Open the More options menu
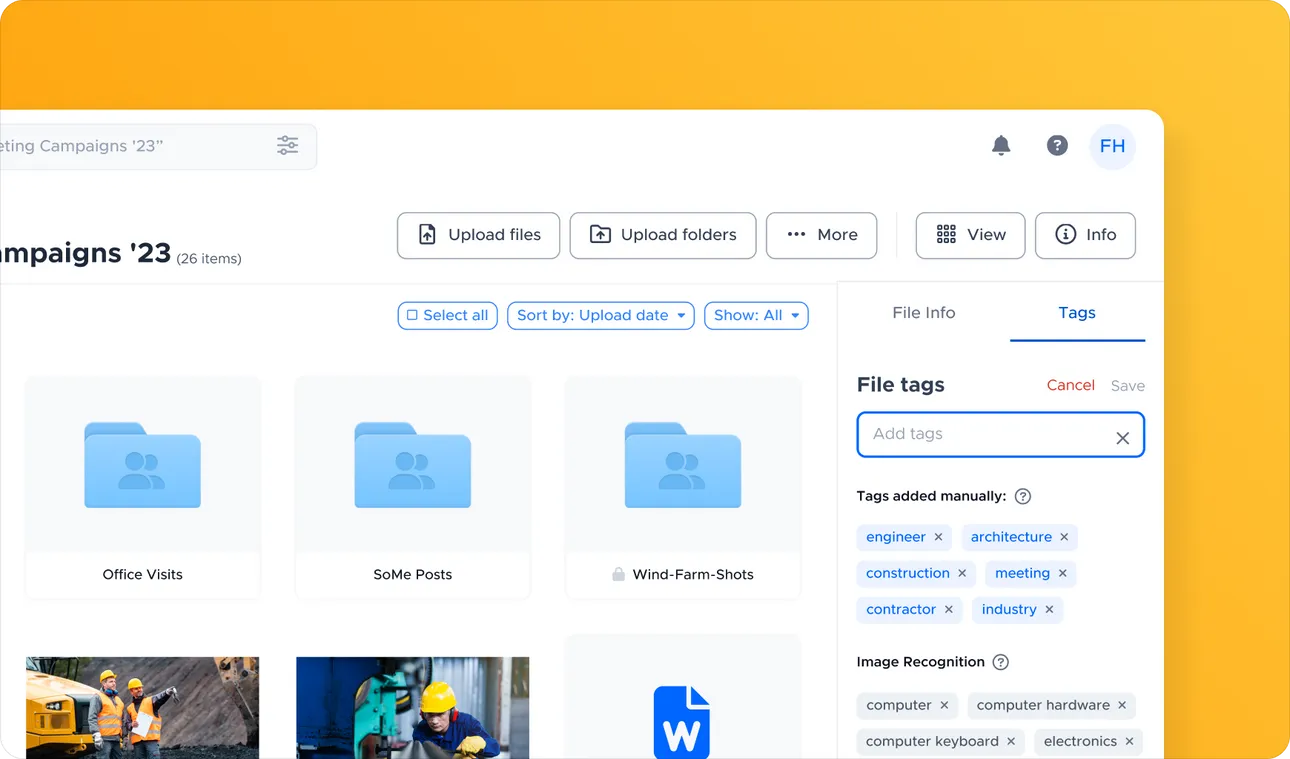The height and width of the screenshot is (759, 1290). pos(822,235)
